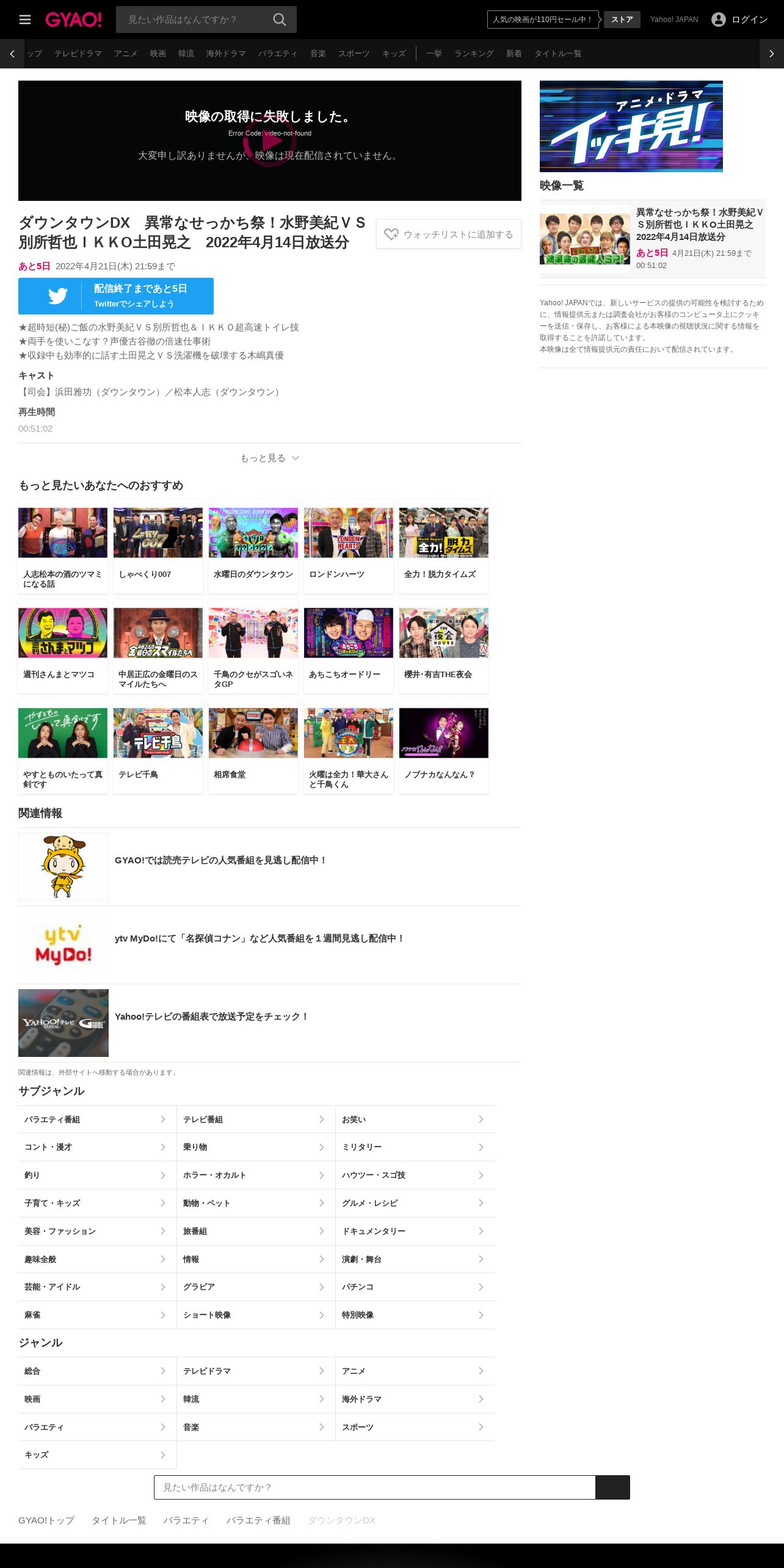Select 特別映像 subgenre

[x=415, y=1315]
